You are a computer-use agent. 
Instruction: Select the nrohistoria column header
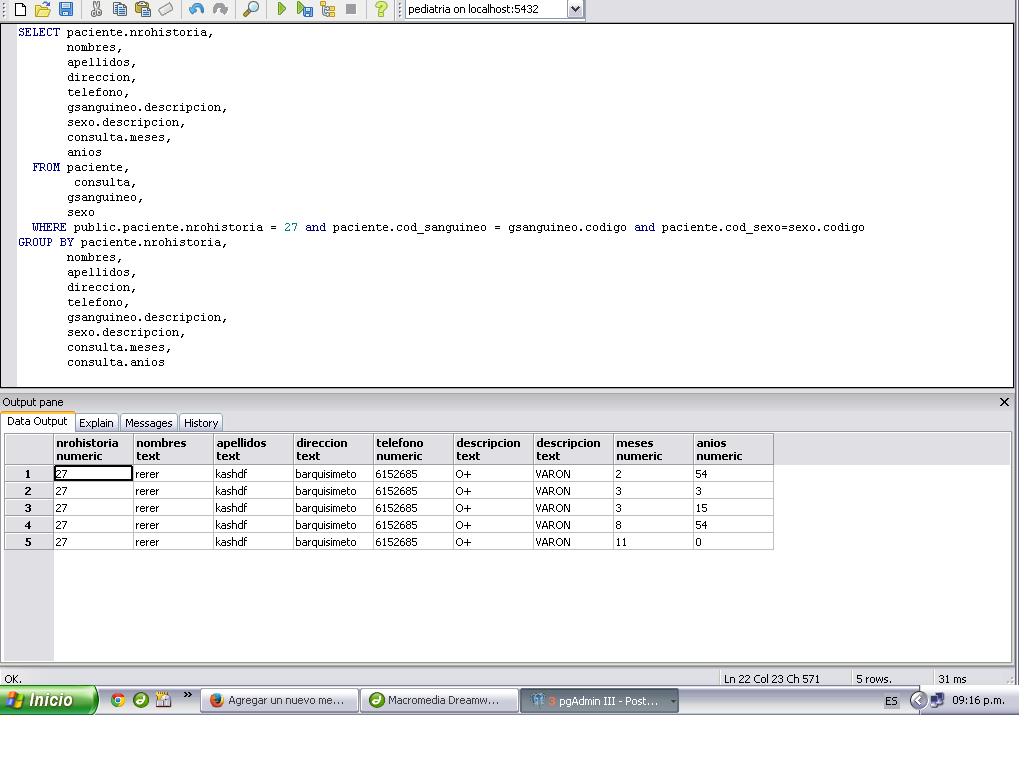tap(93, 449)
